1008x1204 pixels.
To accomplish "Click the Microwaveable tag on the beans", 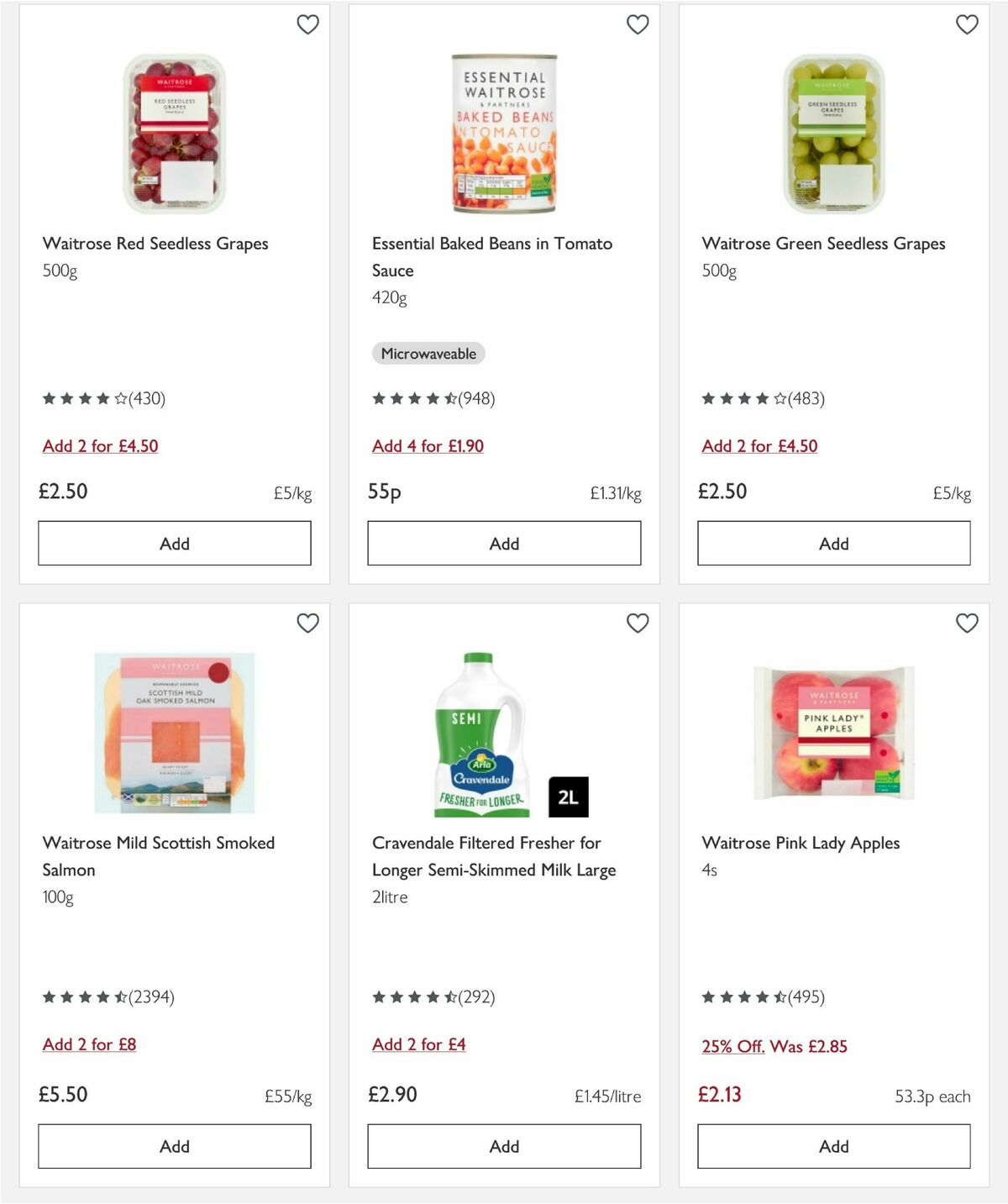I will coord(427,354).
